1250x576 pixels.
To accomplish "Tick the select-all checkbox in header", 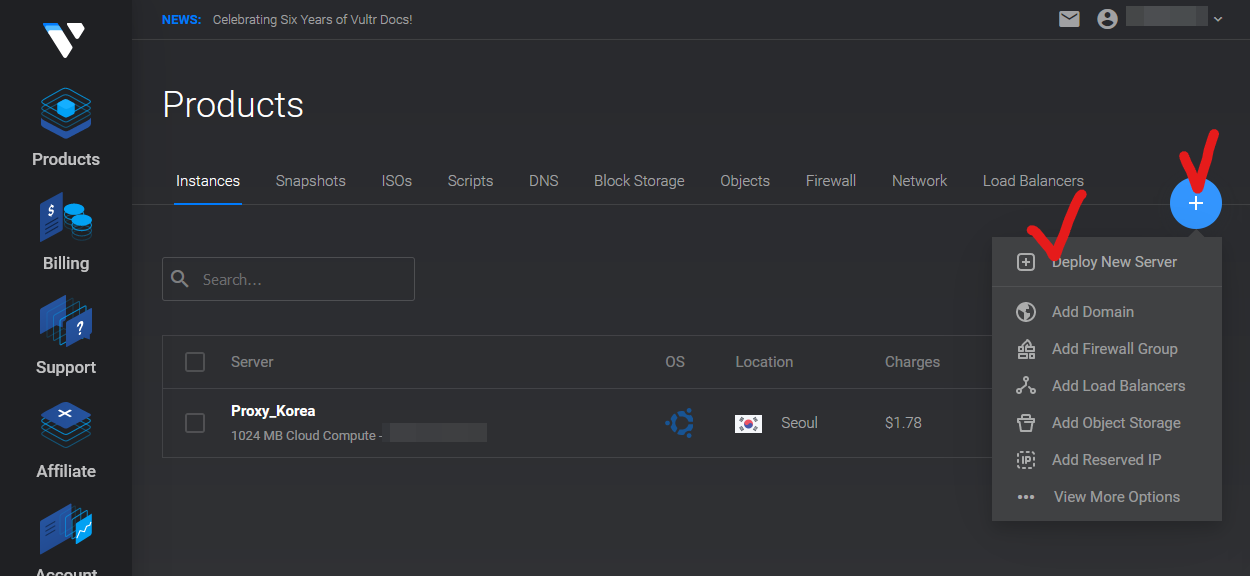I will coord(195,362).
